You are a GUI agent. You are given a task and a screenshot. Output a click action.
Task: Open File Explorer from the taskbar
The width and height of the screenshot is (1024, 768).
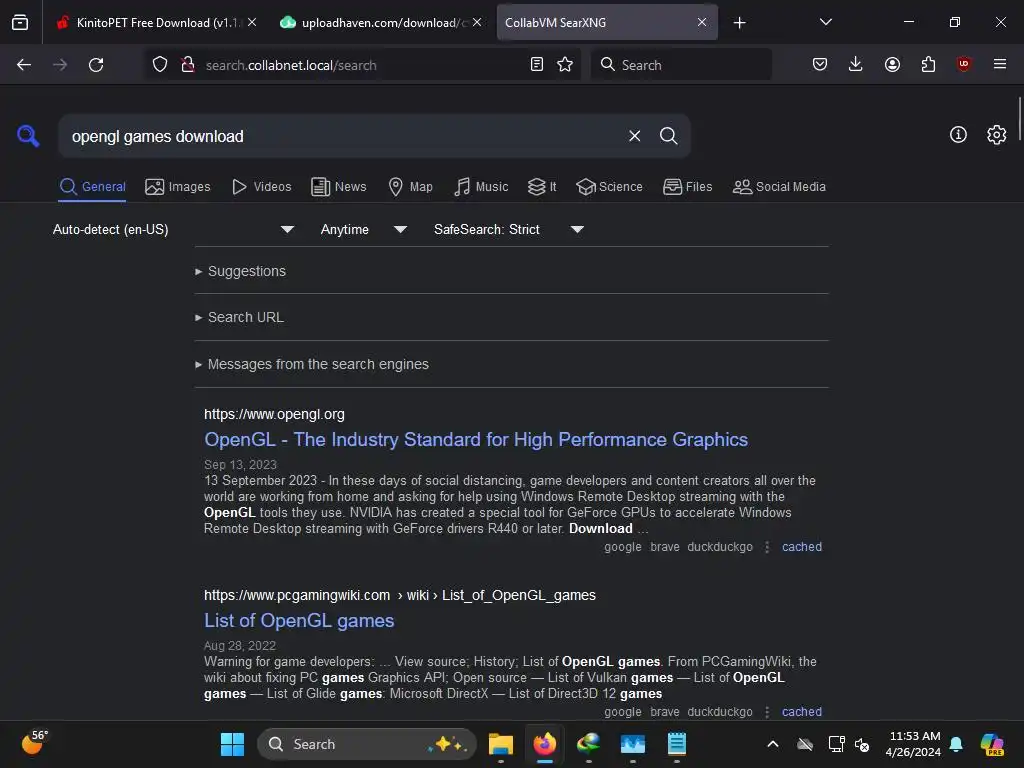(x=501, y=744)
